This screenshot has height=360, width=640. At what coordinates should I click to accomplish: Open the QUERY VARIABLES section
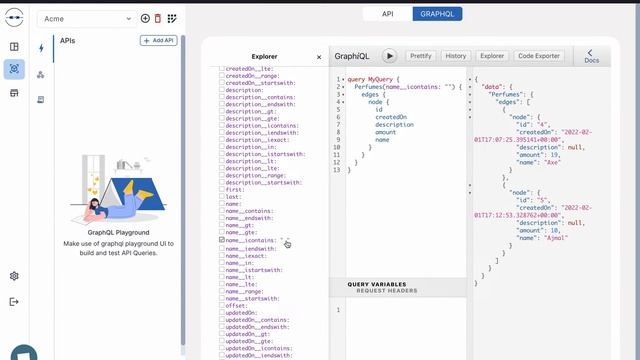coord(377,284)
